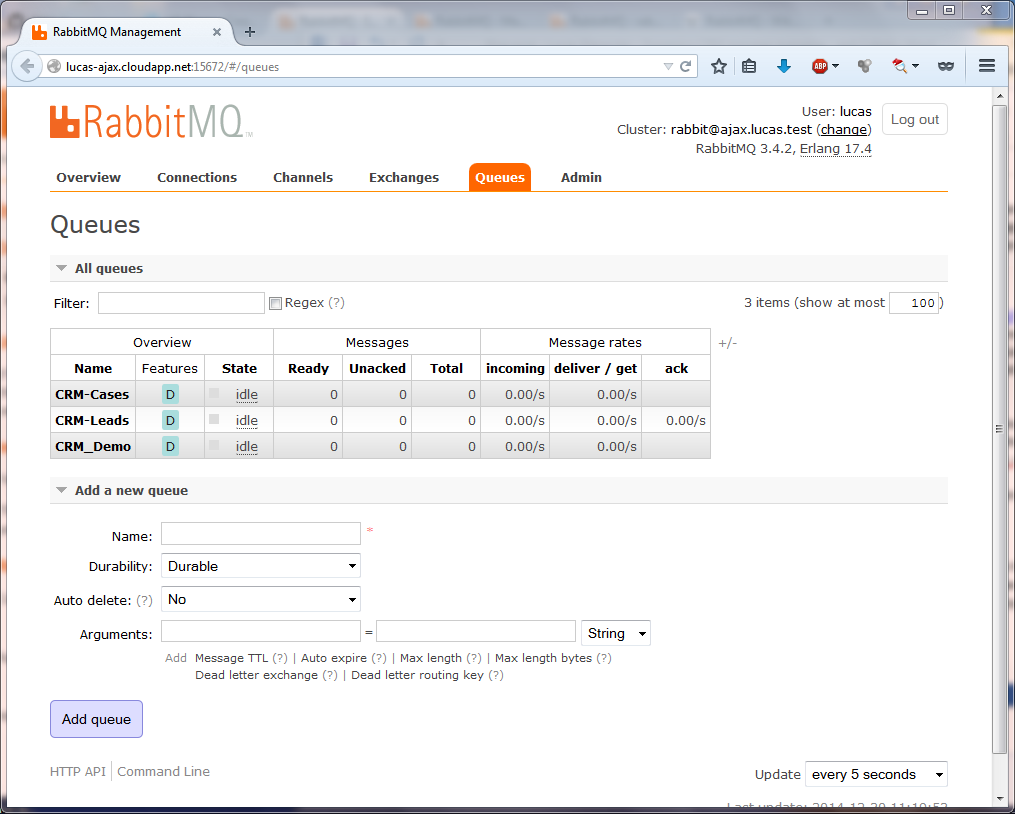Screen dimensions: 1015x814
Task: Click the browser address bar URL
Action: click(x=172, y=67)
